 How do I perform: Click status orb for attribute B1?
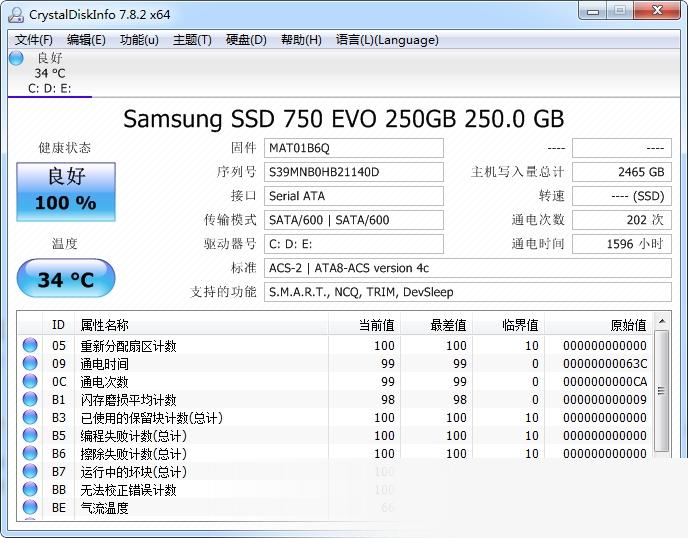point(30,399)
